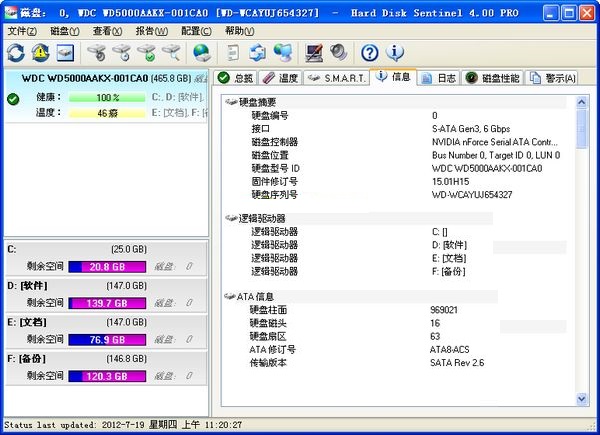This screenshot has height=435, width=600.
Task: Click the refresh with warning triangle icon
Action: (41, 52)
